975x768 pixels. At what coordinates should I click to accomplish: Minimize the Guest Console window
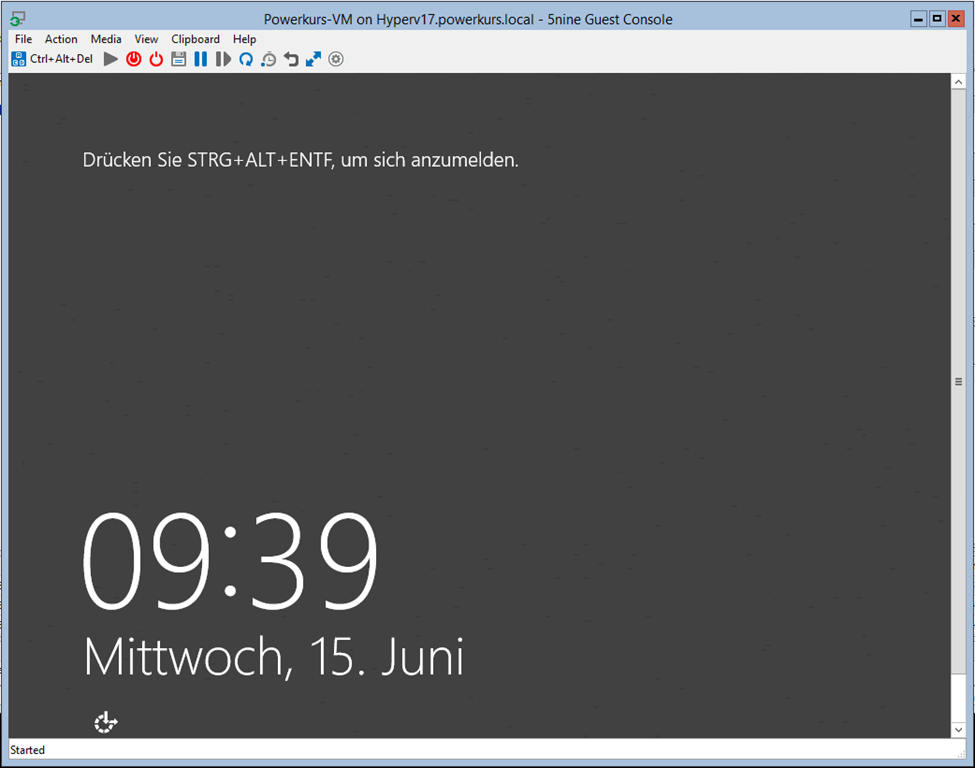click(x=918, y=19)
